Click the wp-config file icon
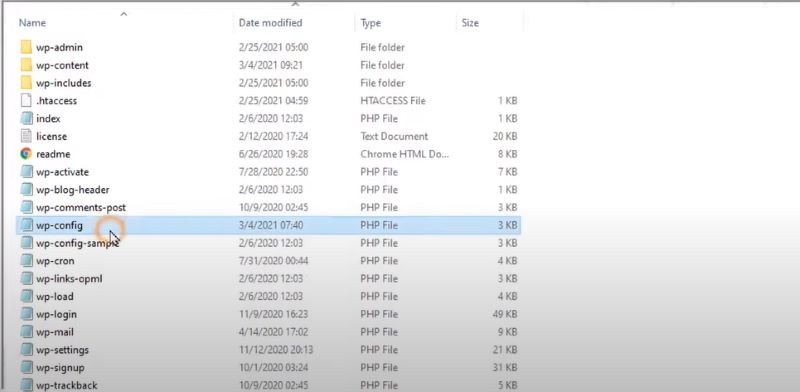800x392 pixels. tap(26, 225)
